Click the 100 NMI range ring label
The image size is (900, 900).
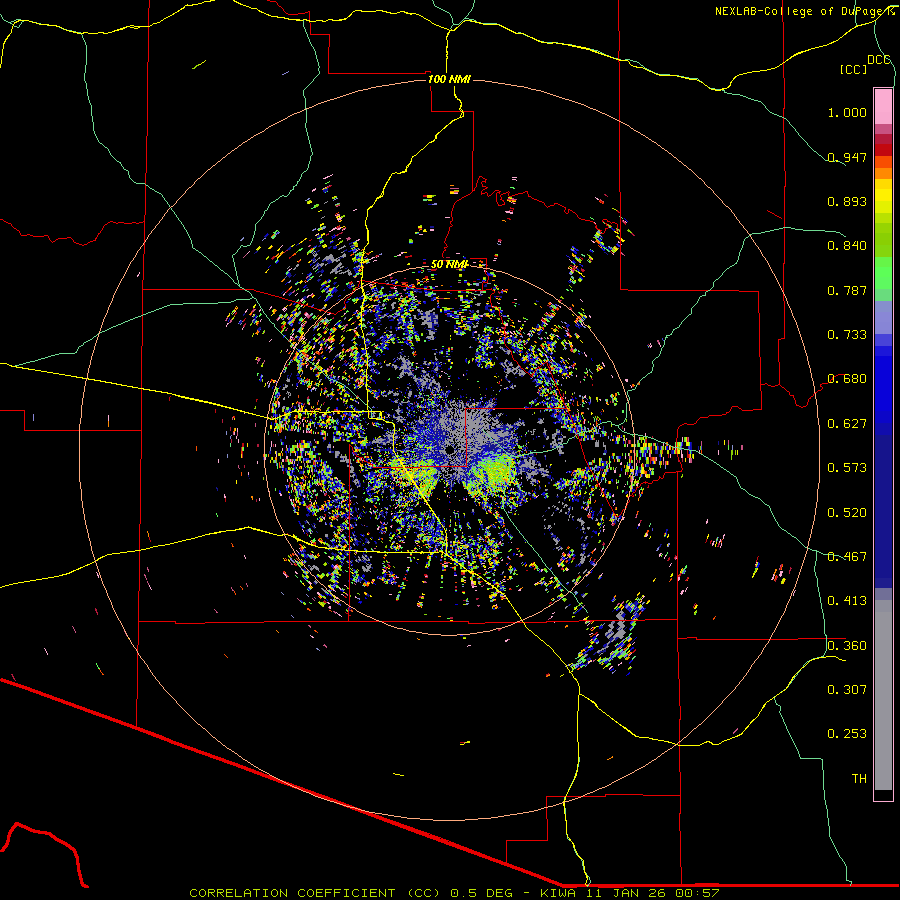point(449,79)
